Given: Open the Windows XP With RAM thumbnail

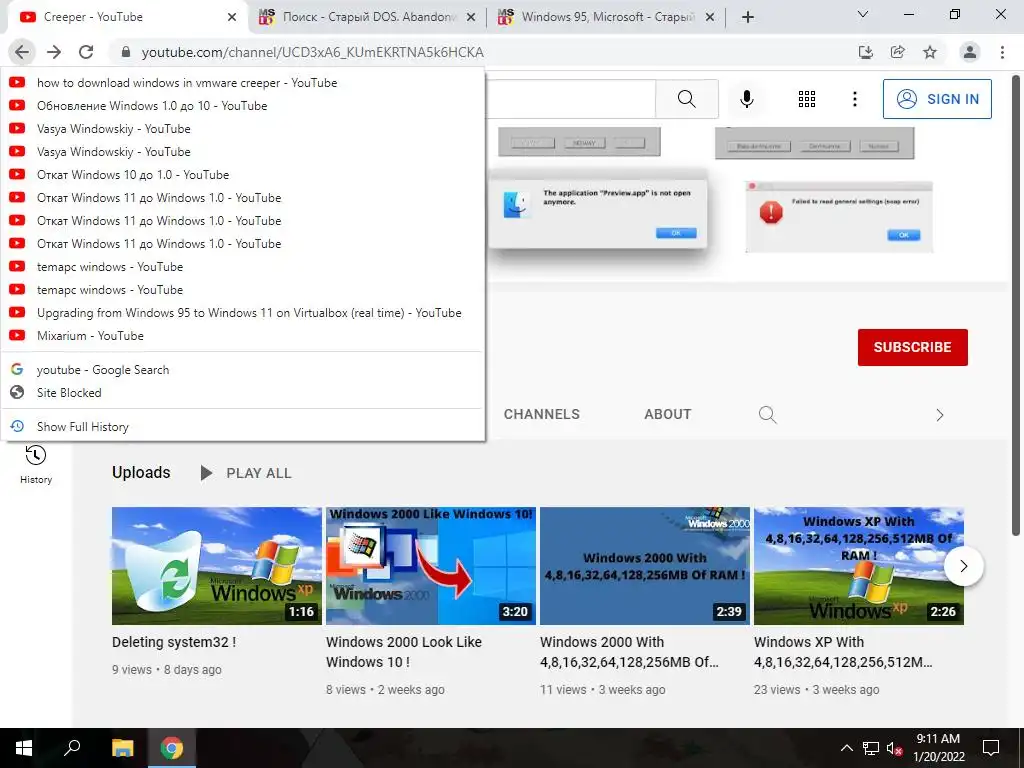Looking at the screenshot, I should click(x=859, y=566).
